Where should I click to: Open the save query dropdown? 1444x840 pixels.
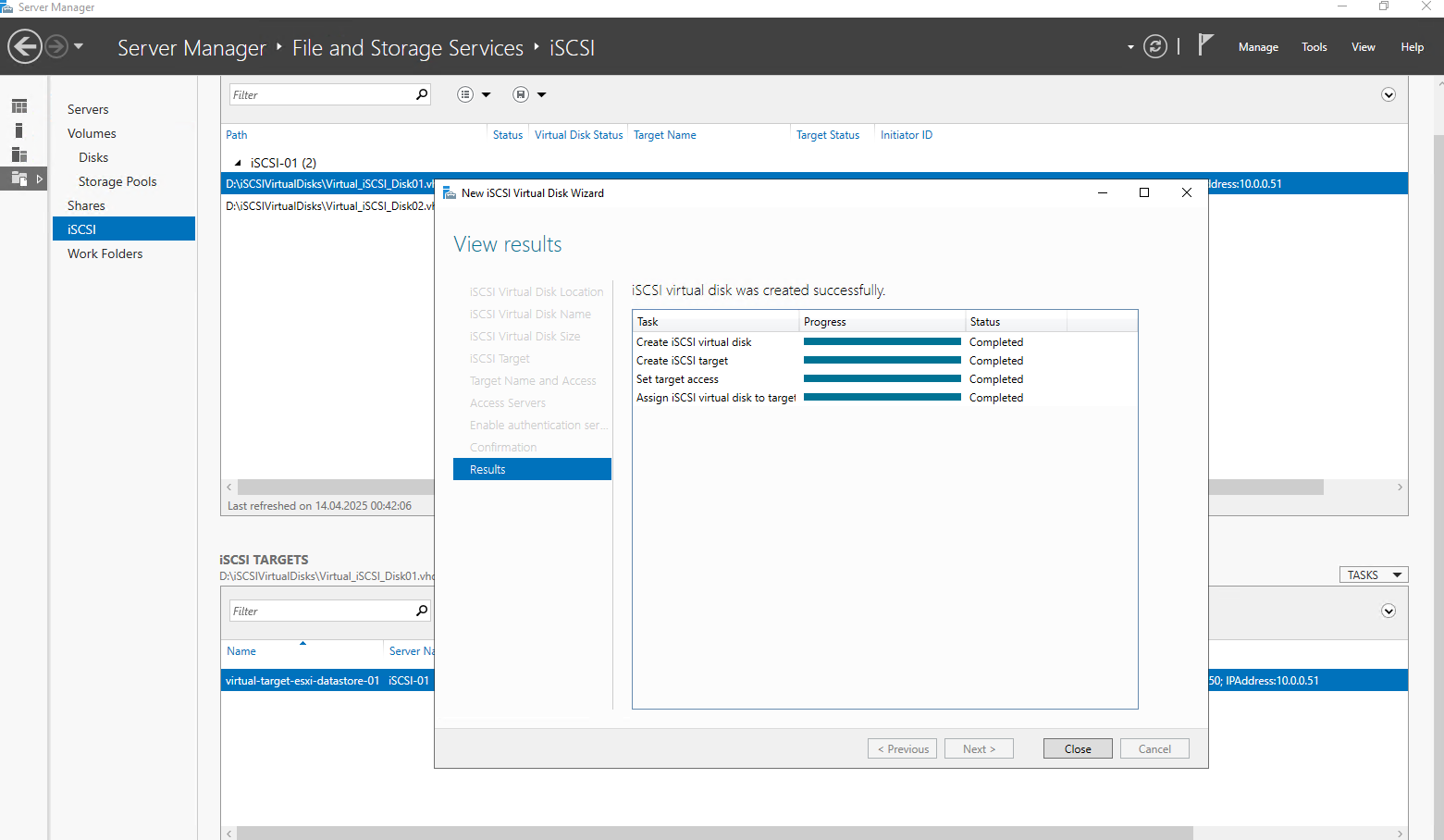(530, 94)
